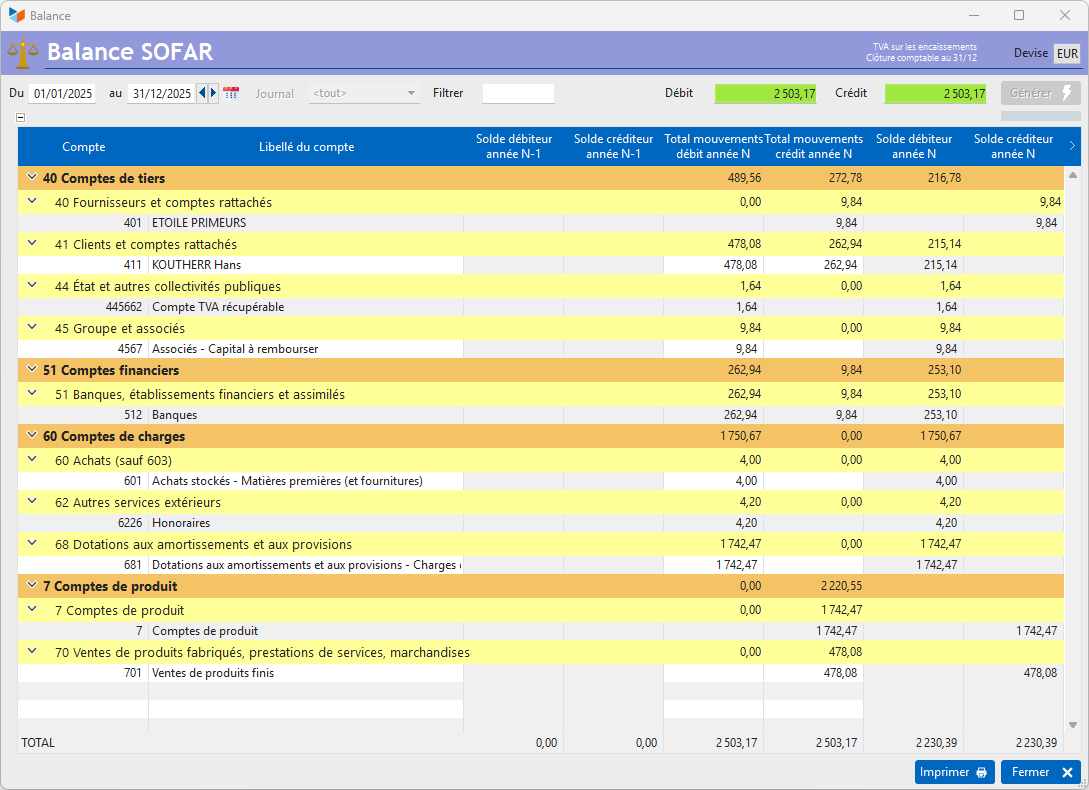Collapse 41 Clients et comptes rattachés
Image resolution: width=1089 pixels, height=790 pixels.
coord(32,243)
